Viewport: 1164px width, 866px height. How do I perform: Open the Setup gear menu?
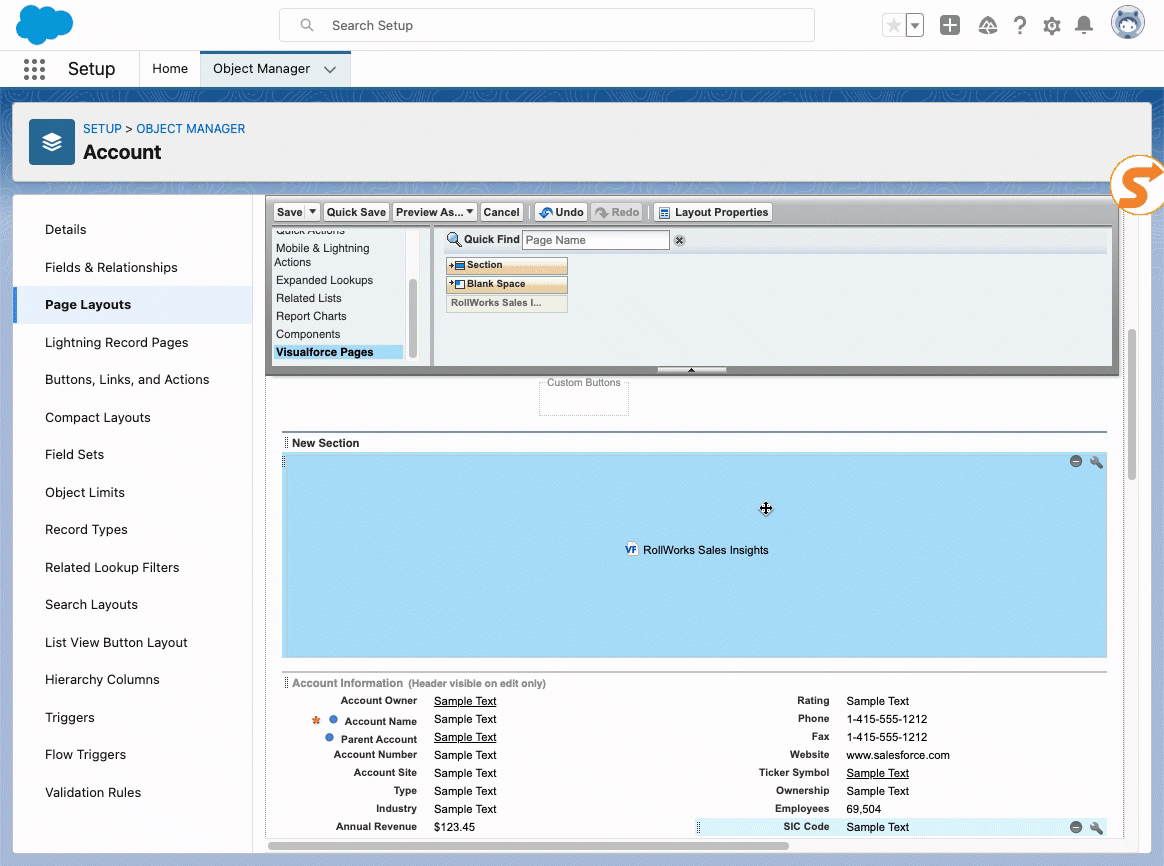[1052, 26]
